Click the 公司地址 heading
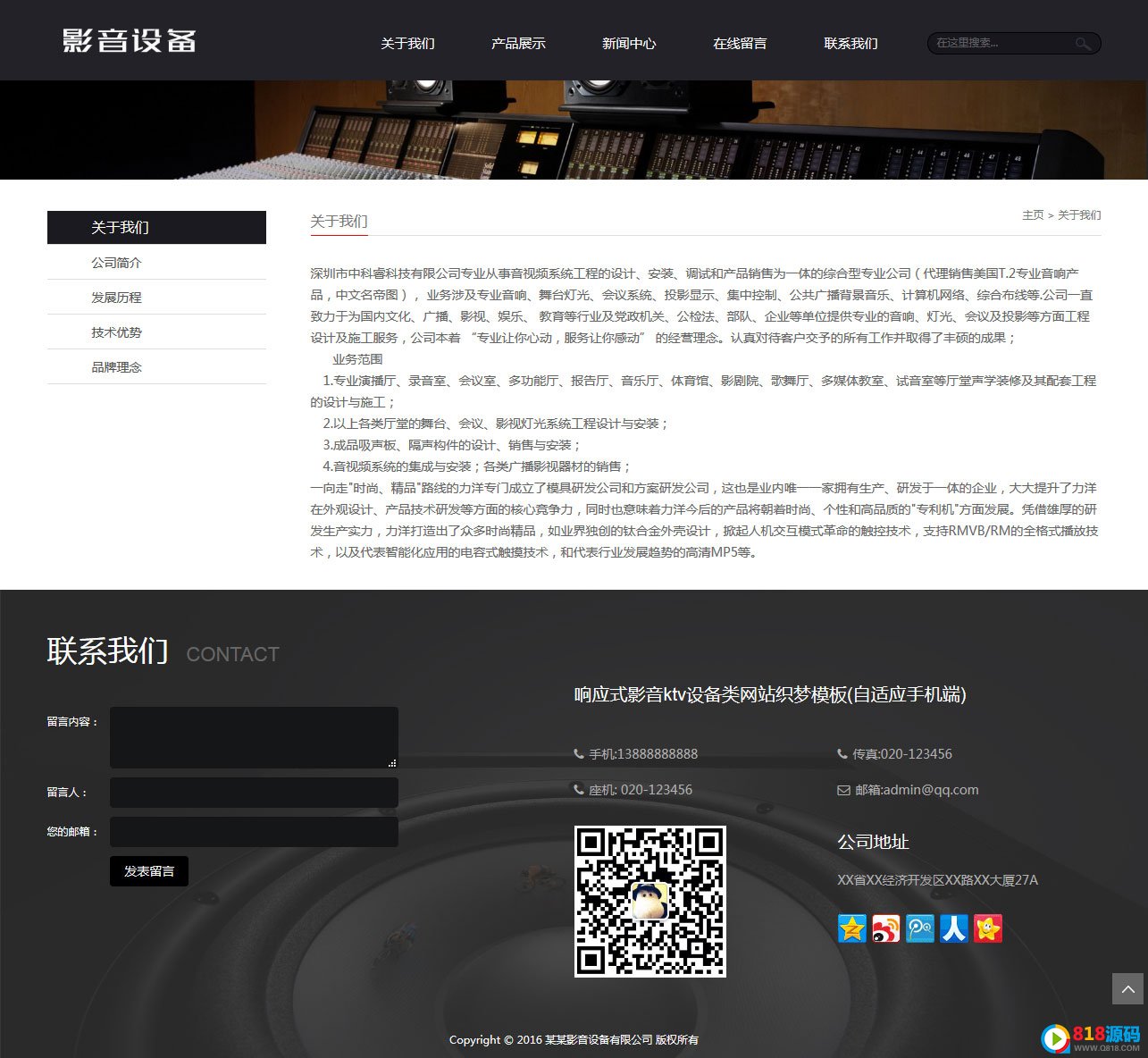The height and width of the screenshot is (1058, 1148). point(873,842)
